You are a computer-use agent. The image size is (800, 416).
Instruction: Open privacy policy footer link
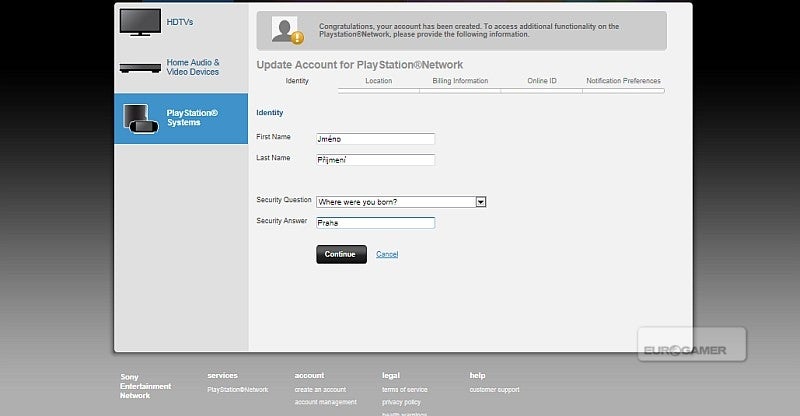402,402
